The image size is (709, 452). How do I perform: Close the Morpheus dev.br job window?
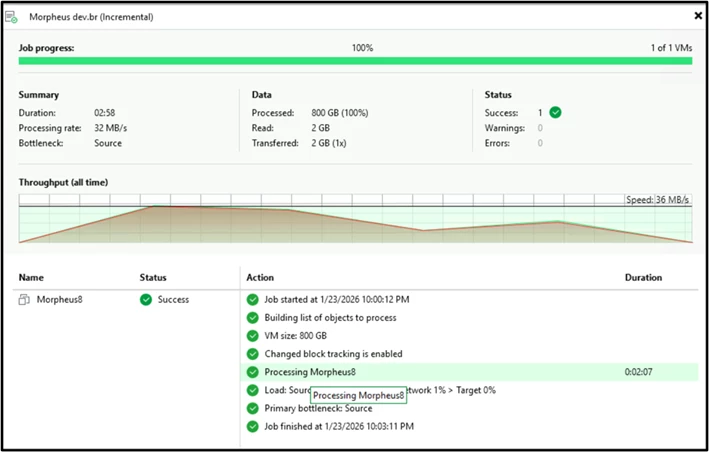click(x=698, y=16)
